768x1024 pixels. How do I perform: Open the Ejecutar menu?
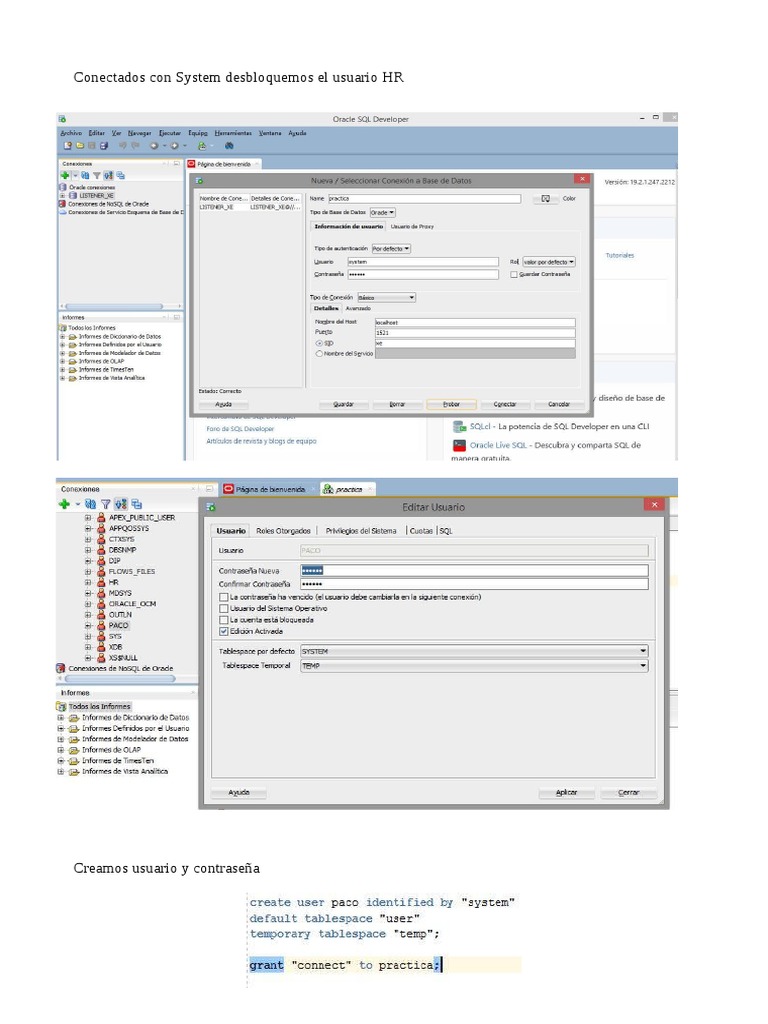[x=170, y=133]
